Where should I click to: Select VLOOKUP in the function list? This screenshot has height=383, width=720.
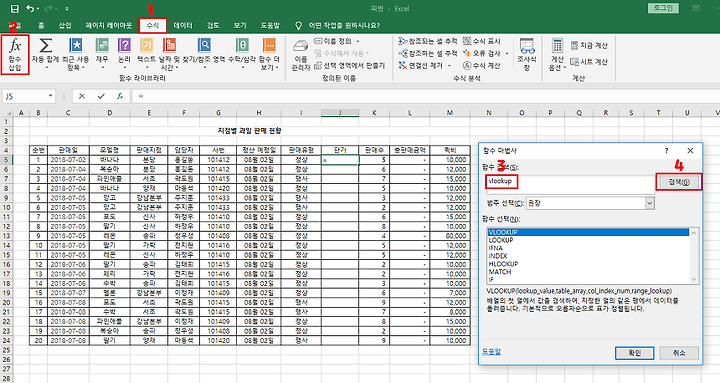(x=588, y=232)
